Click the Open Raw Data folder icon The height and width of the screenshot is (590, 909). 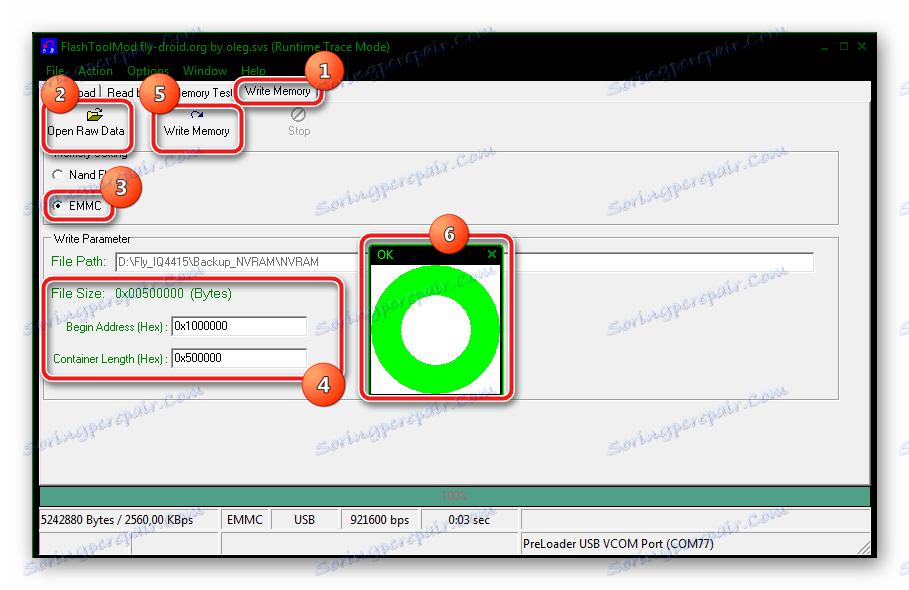(x=94, y=114)
